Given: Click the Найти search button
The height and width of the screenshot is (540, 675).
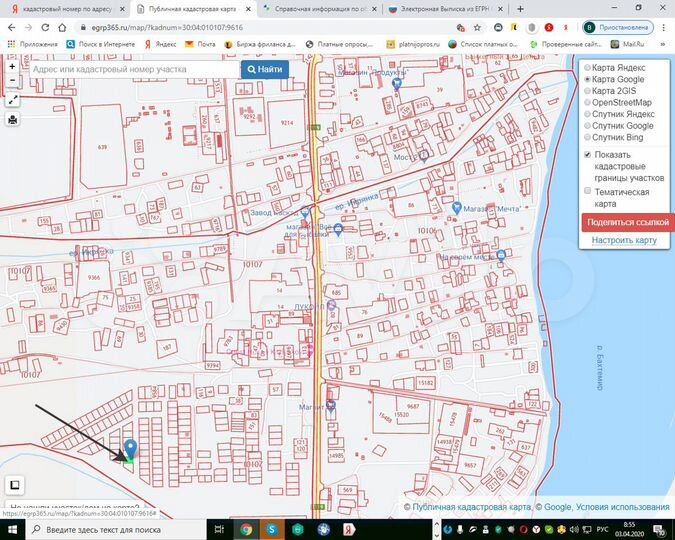Looking at the screenshot, I should pos(265,69).
